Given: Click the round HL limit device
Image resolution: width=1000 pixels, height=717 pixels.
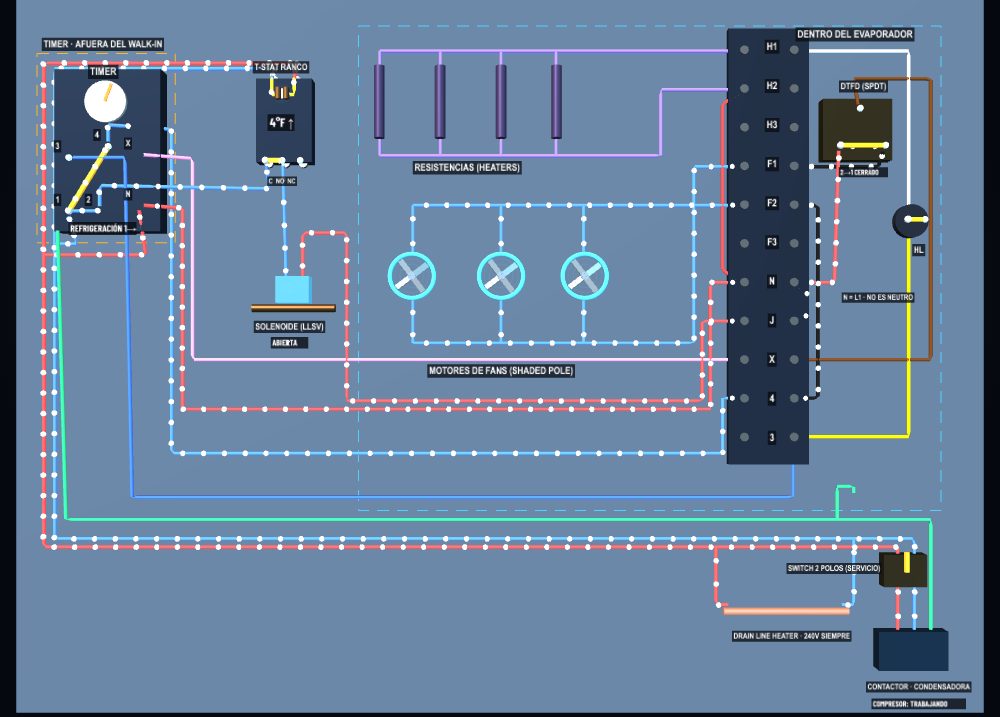Looking at the screenshot, I should (x=910, y=221).
